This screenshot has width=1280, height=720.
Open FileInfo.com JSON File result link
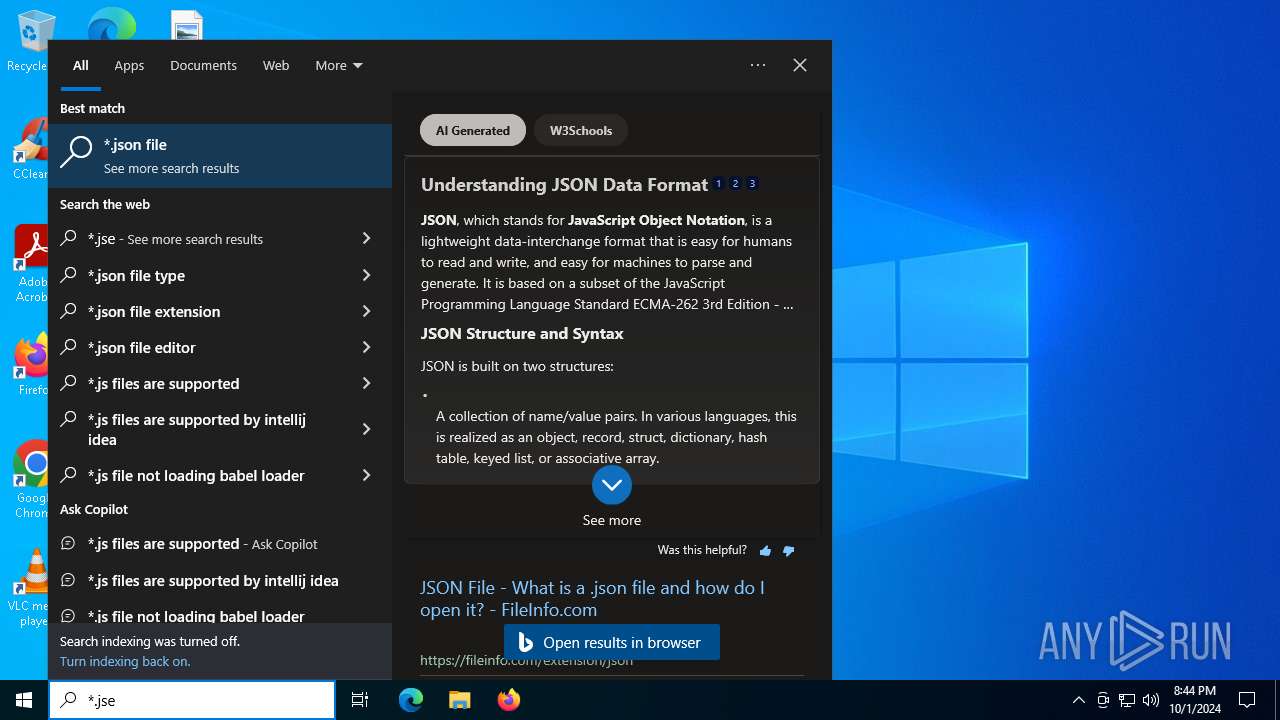coord(592,598)
